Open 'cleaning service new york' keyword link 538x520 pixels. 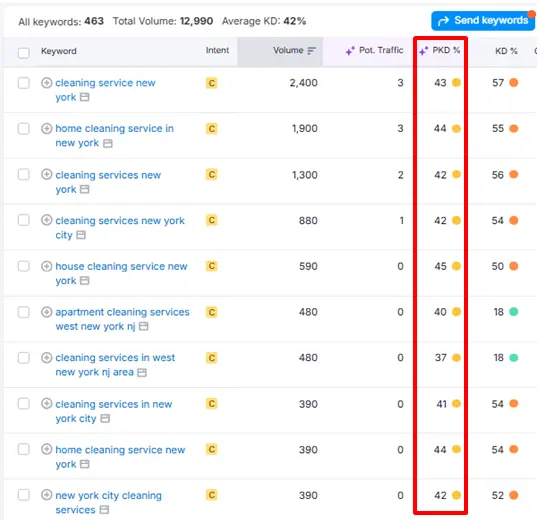click(x=105, y=90)
